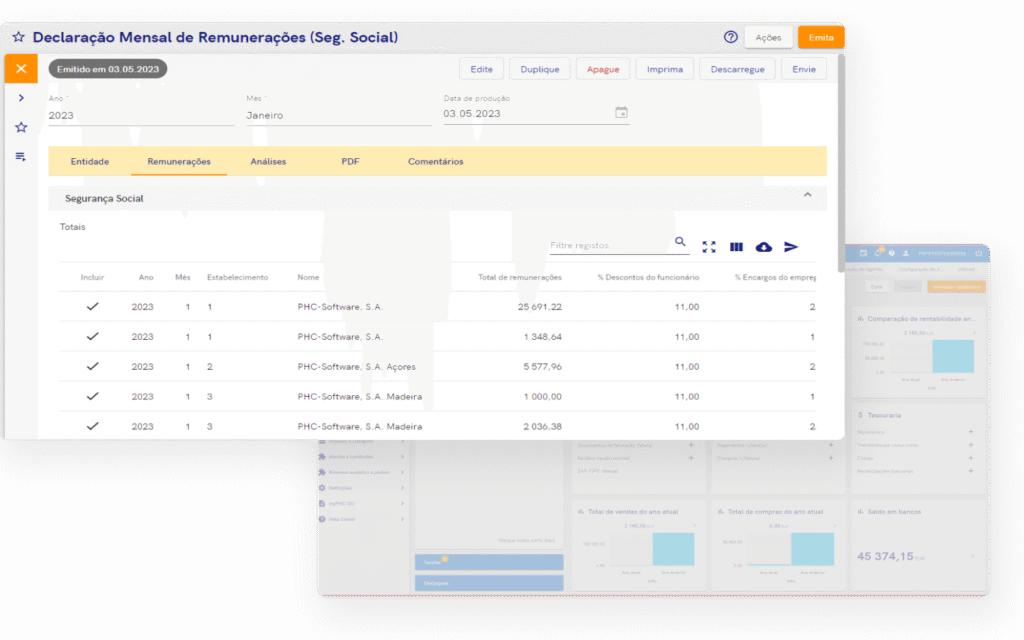Image resolution: width=1024 pixels, height=640 pixels.
Task: Click the orange Emita button
Action: tap(821, 37)
